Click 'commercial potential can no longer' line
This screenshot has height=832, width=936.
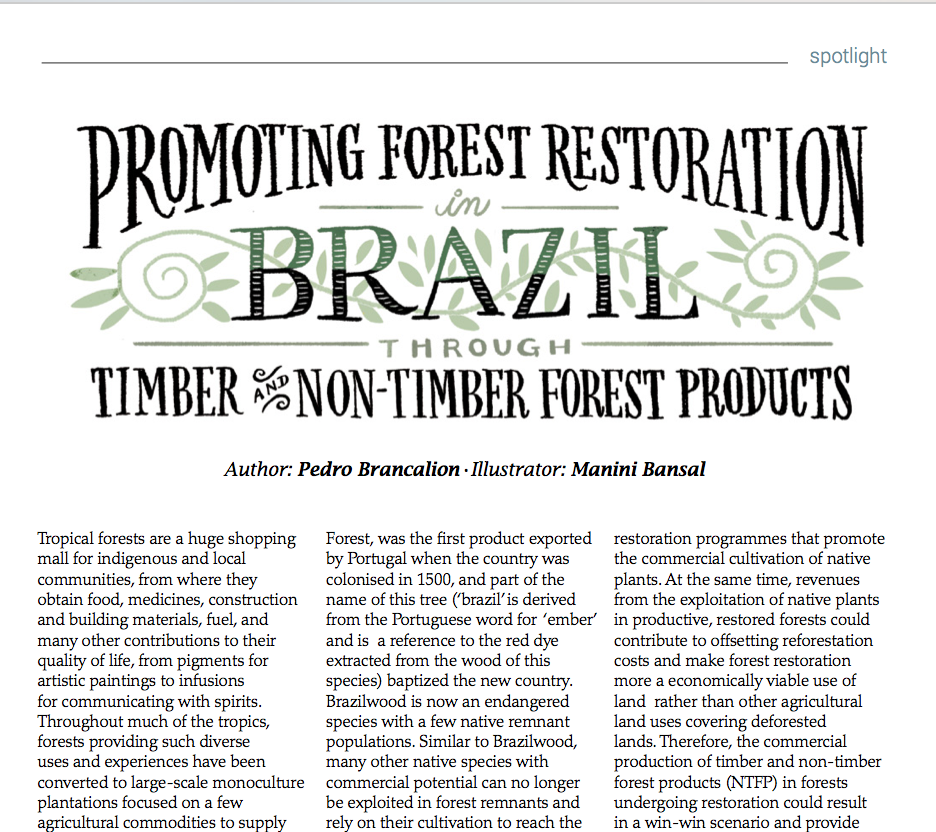452,782
